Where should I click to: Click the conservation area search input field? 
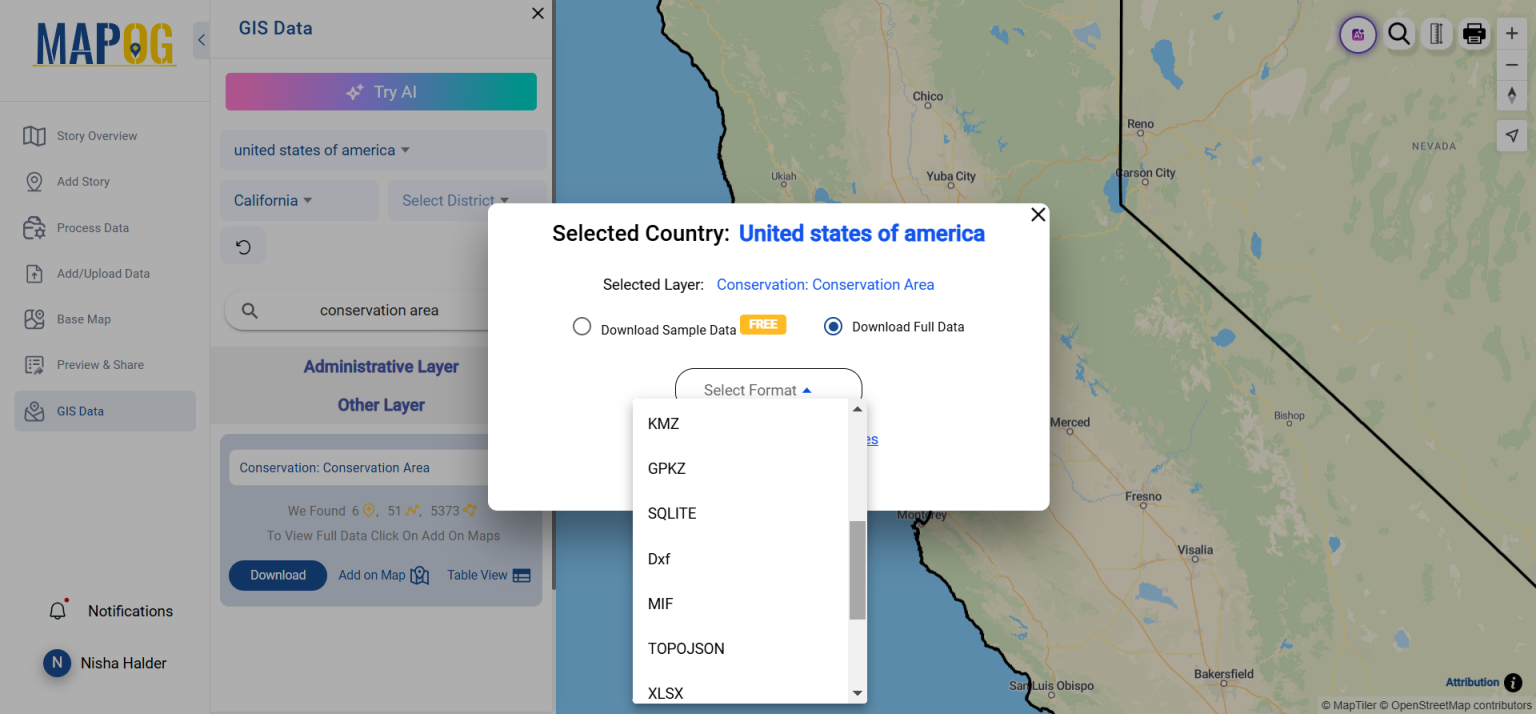pos(380,310)
